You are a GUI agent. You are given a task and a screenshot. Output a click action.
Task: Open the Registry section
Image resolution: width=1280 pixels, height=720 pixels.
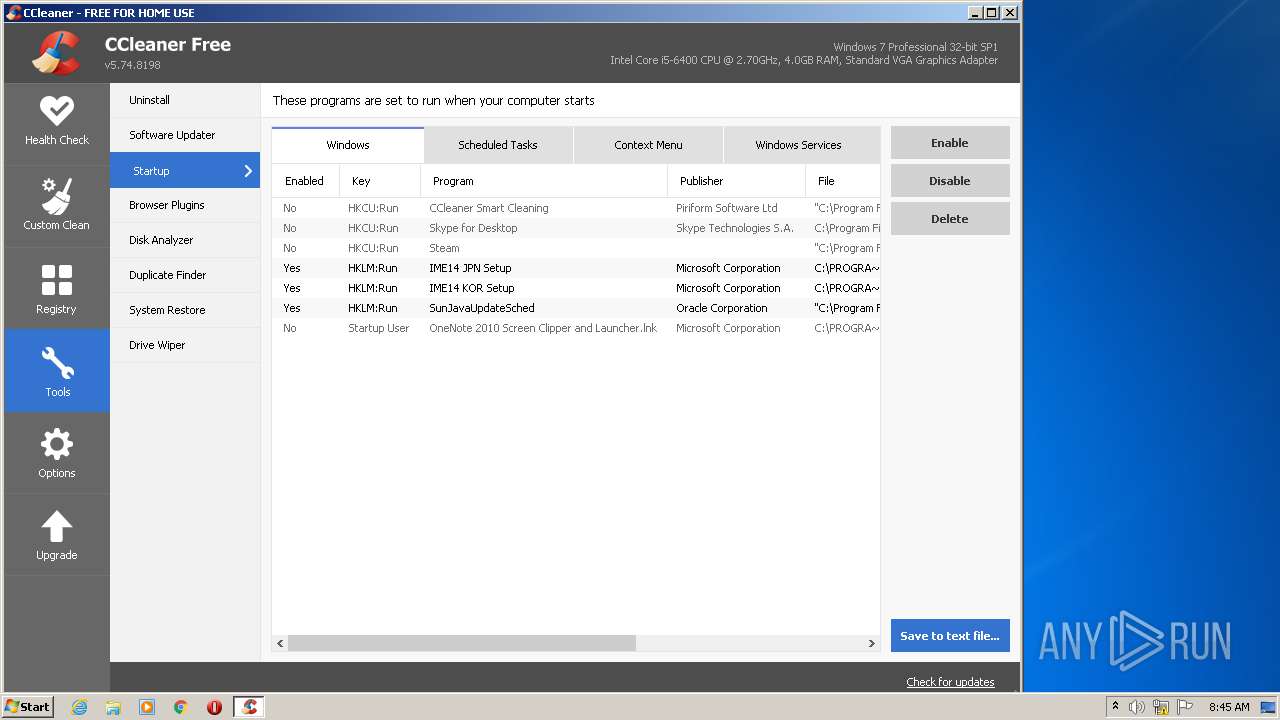pos(57,289)
